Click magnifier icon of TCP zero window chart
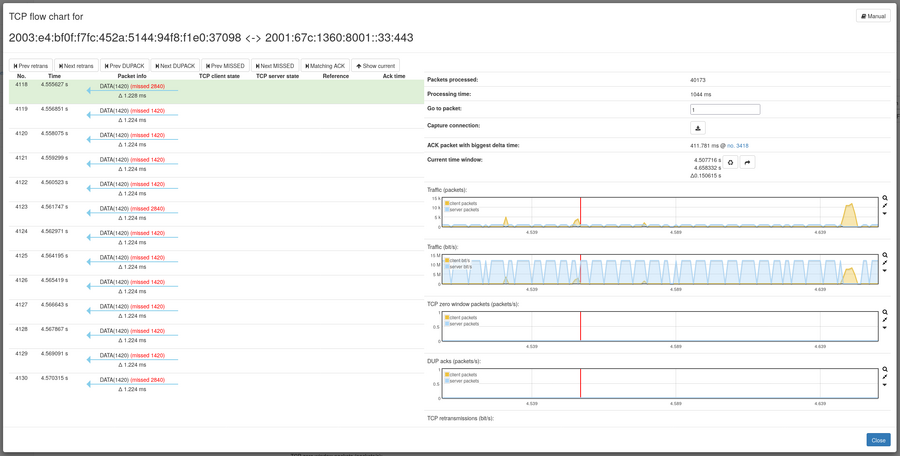Screen dimensions: 900x456 tap(884, 312)
